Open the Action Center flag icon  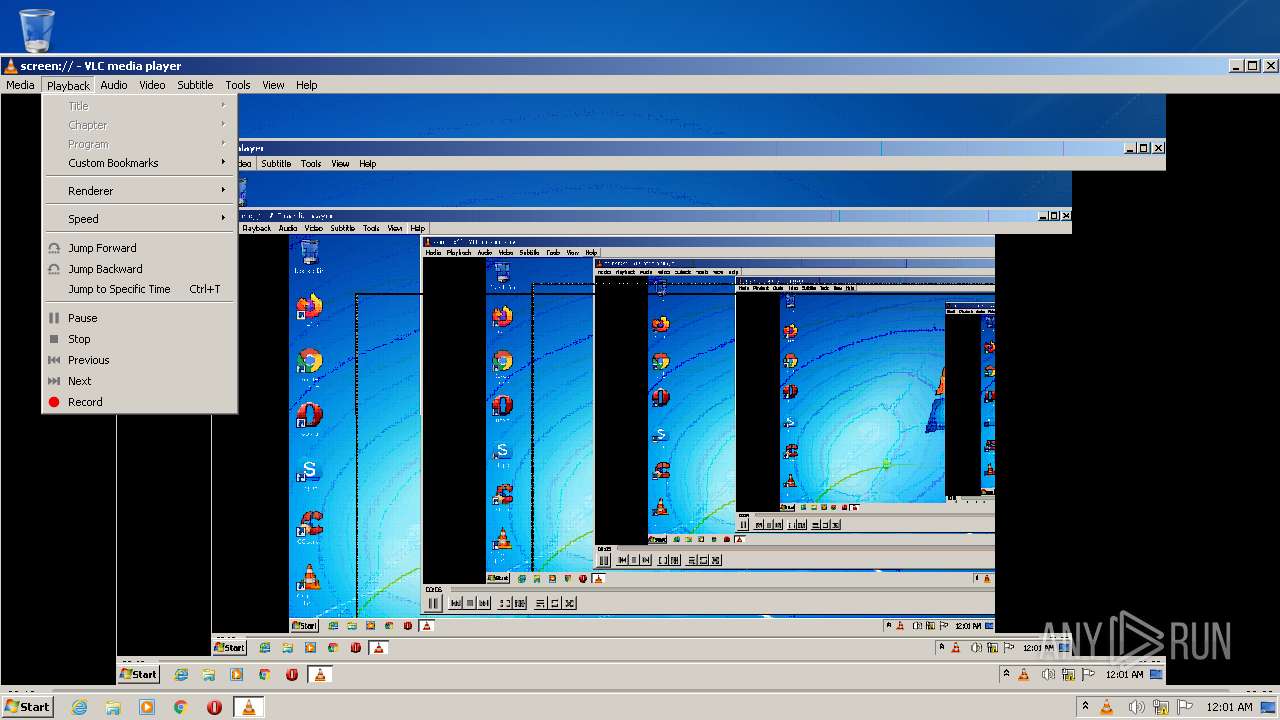[1185, 707]
